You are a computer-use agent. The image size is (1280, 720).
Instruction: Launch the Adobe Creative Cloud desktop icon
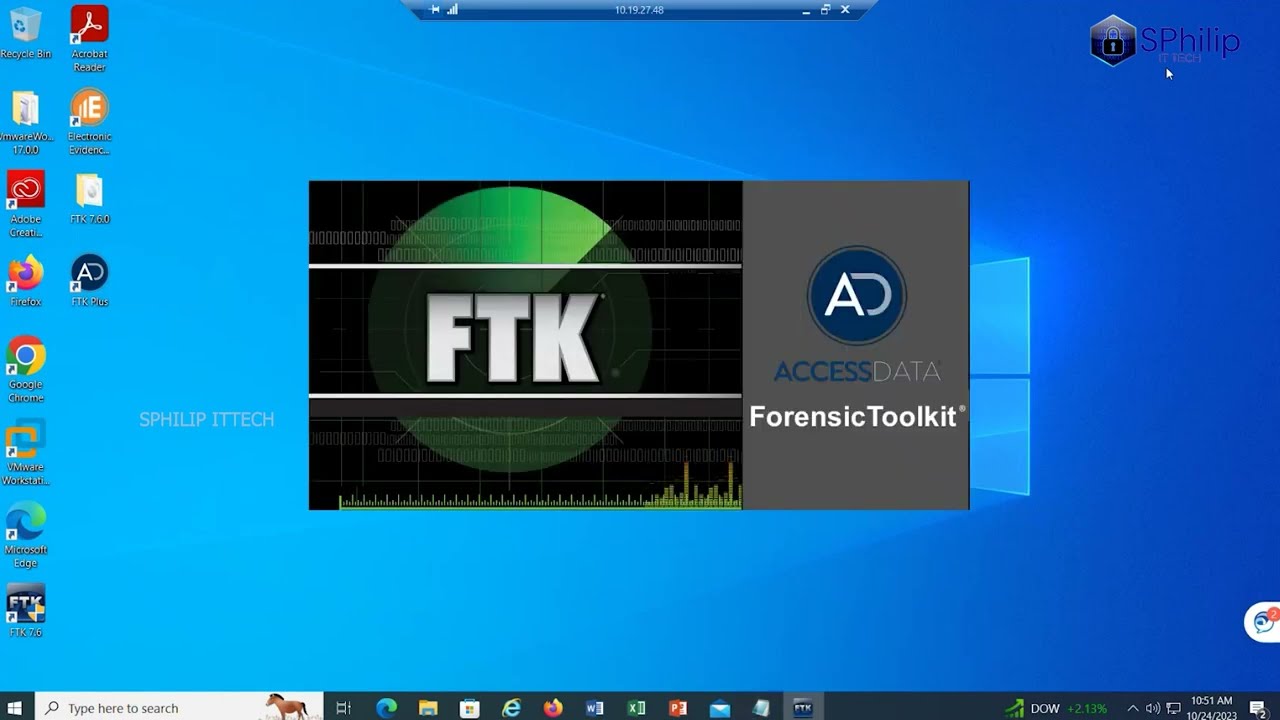25,205
